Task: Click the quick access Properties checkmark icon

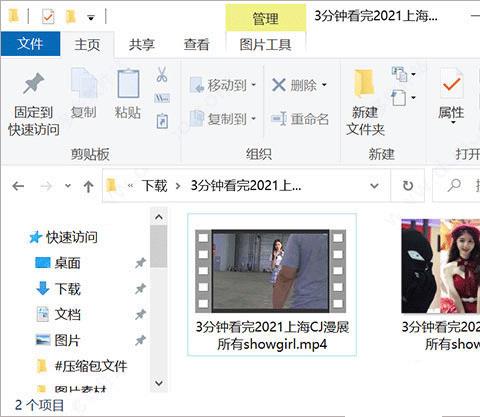Action: tap(48, 16)
